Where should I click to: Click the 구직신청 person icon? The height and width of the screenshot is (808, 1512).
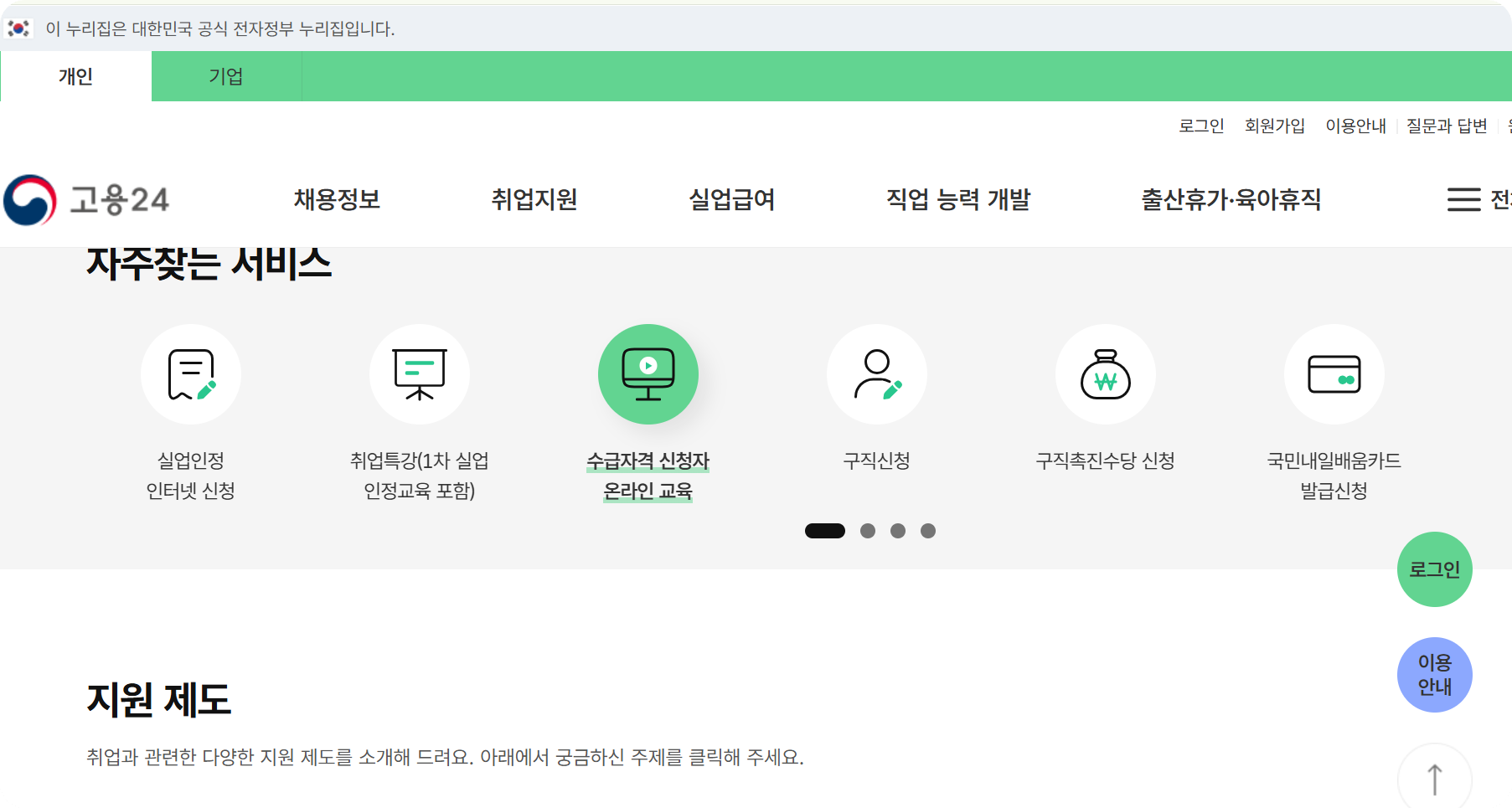tap(876, 374)
